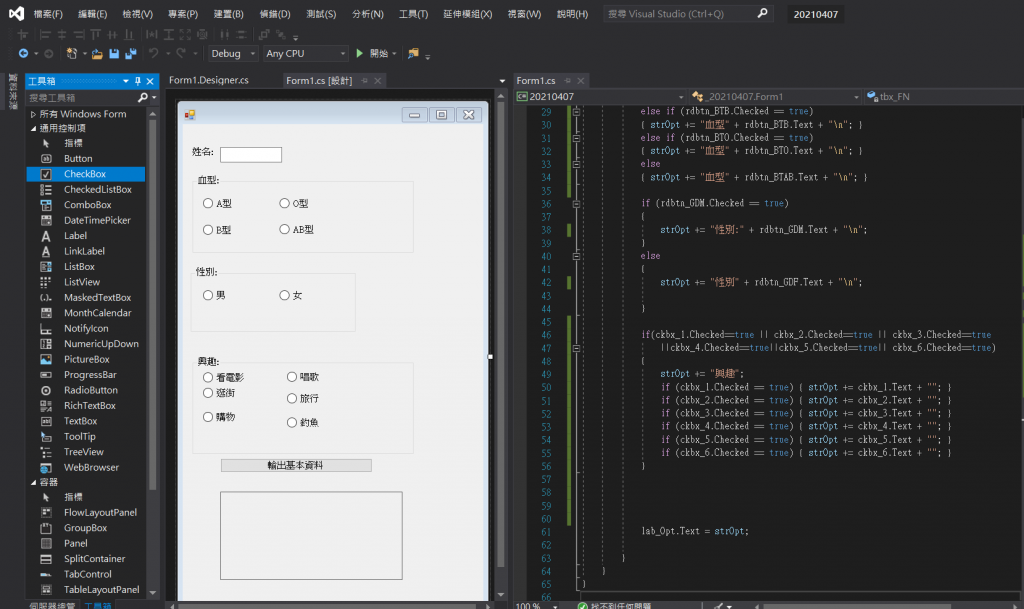Select the TreeView control in toolbox
Viewport: 1024px width, 609px height.
point(83,452)
